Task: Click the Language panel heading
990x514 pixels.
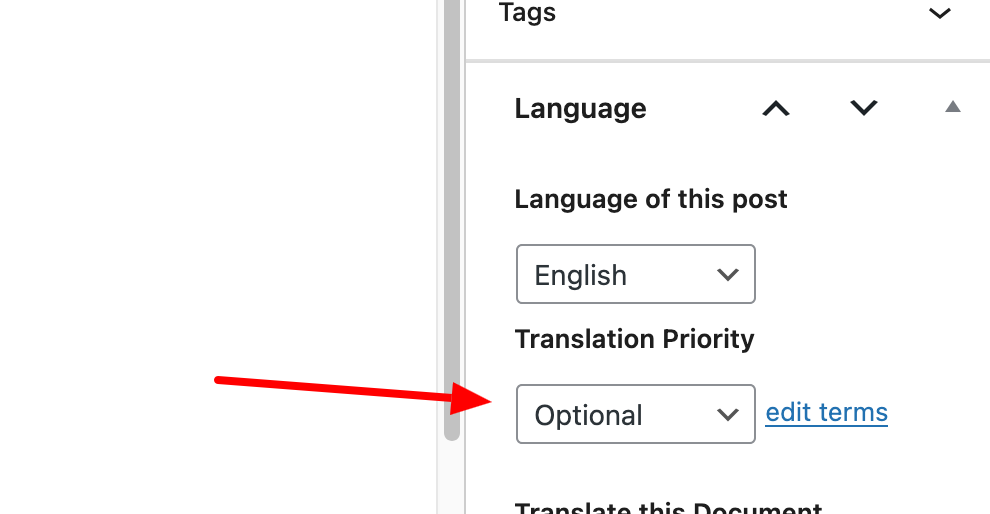Action: 580,109
